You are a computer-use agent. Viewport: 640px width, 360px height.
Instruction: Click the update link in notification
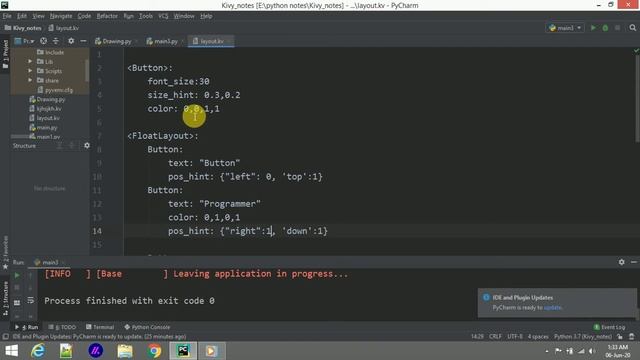click(552, 307)
